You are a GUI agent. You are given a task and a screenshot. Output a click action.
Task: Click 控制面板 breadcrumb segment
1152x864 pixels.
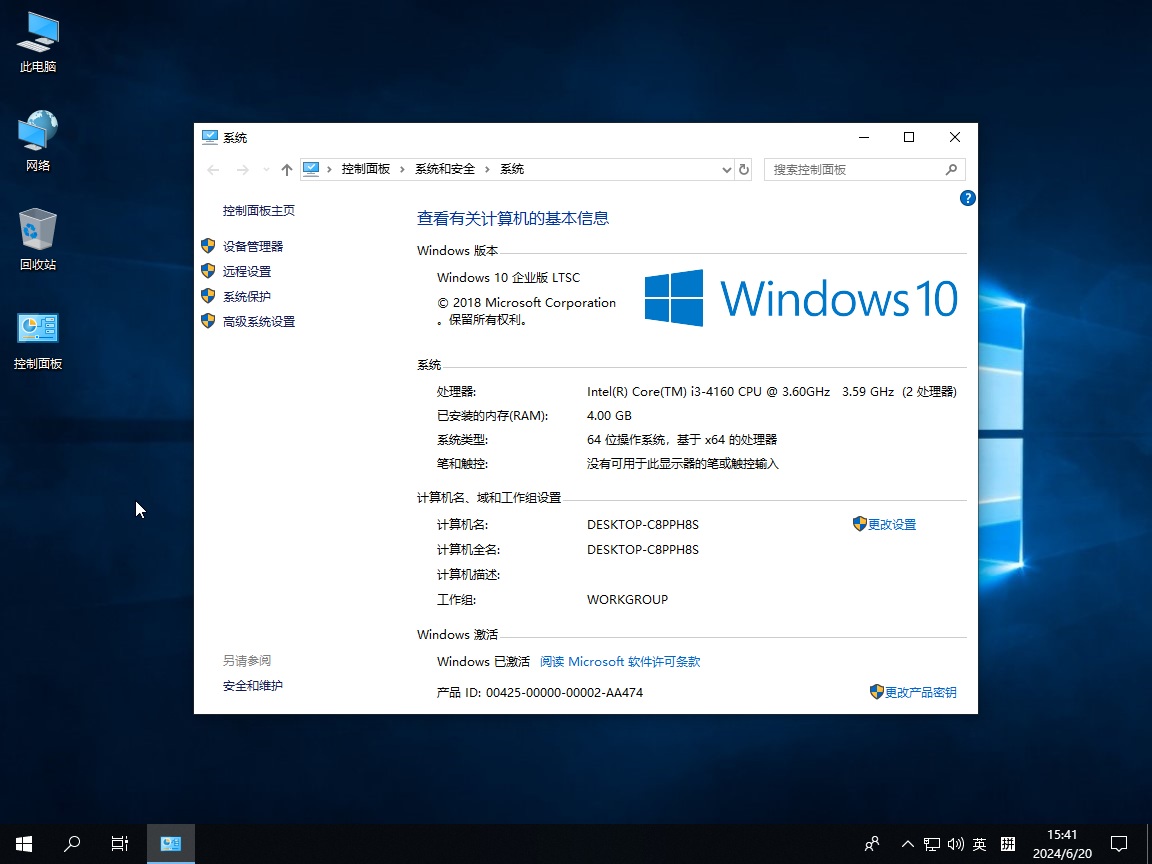pos(366,169)
